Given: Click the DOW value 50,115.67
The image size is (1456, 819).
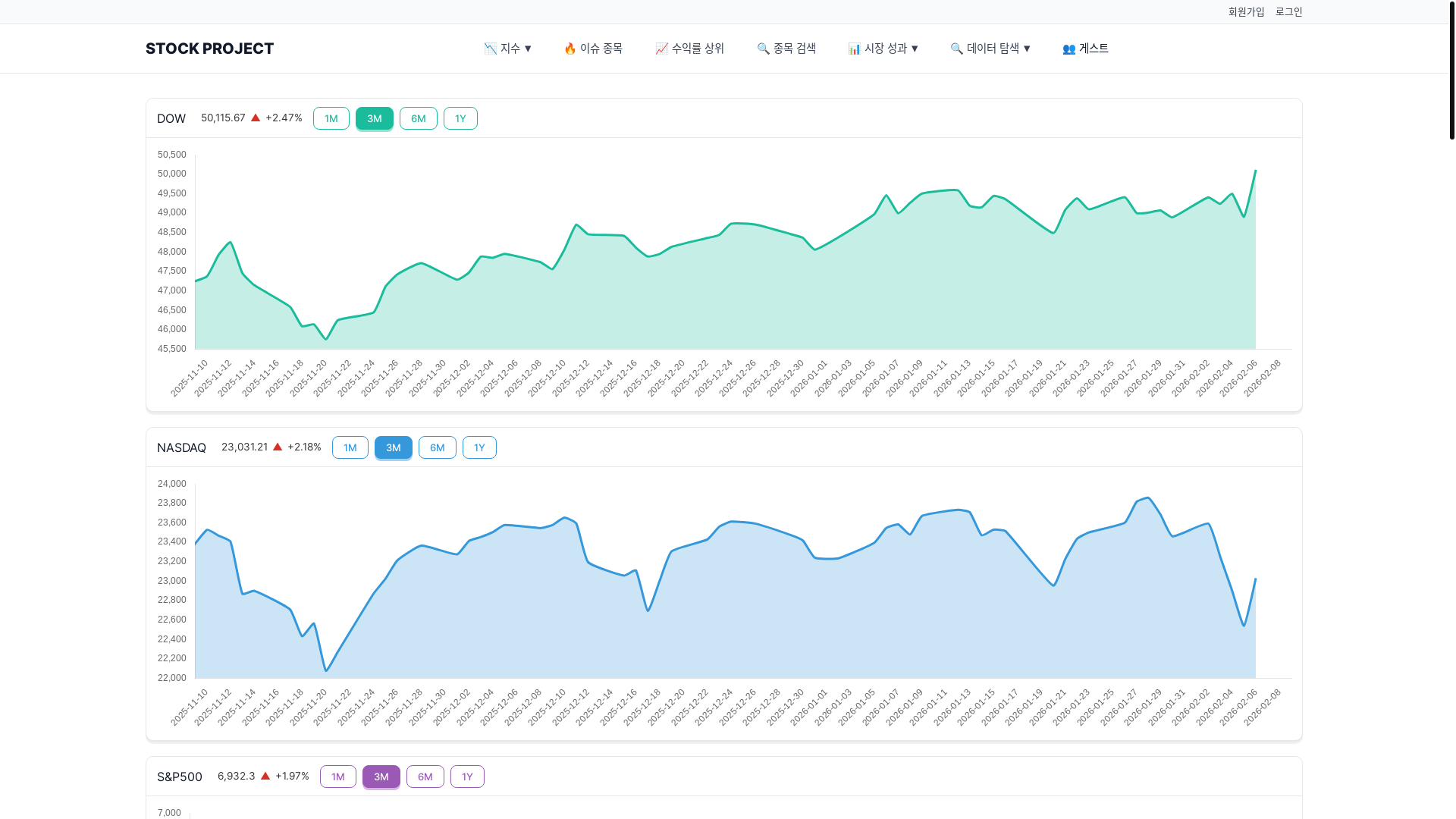Looking at the screenshot, I should tap(223, 118).
